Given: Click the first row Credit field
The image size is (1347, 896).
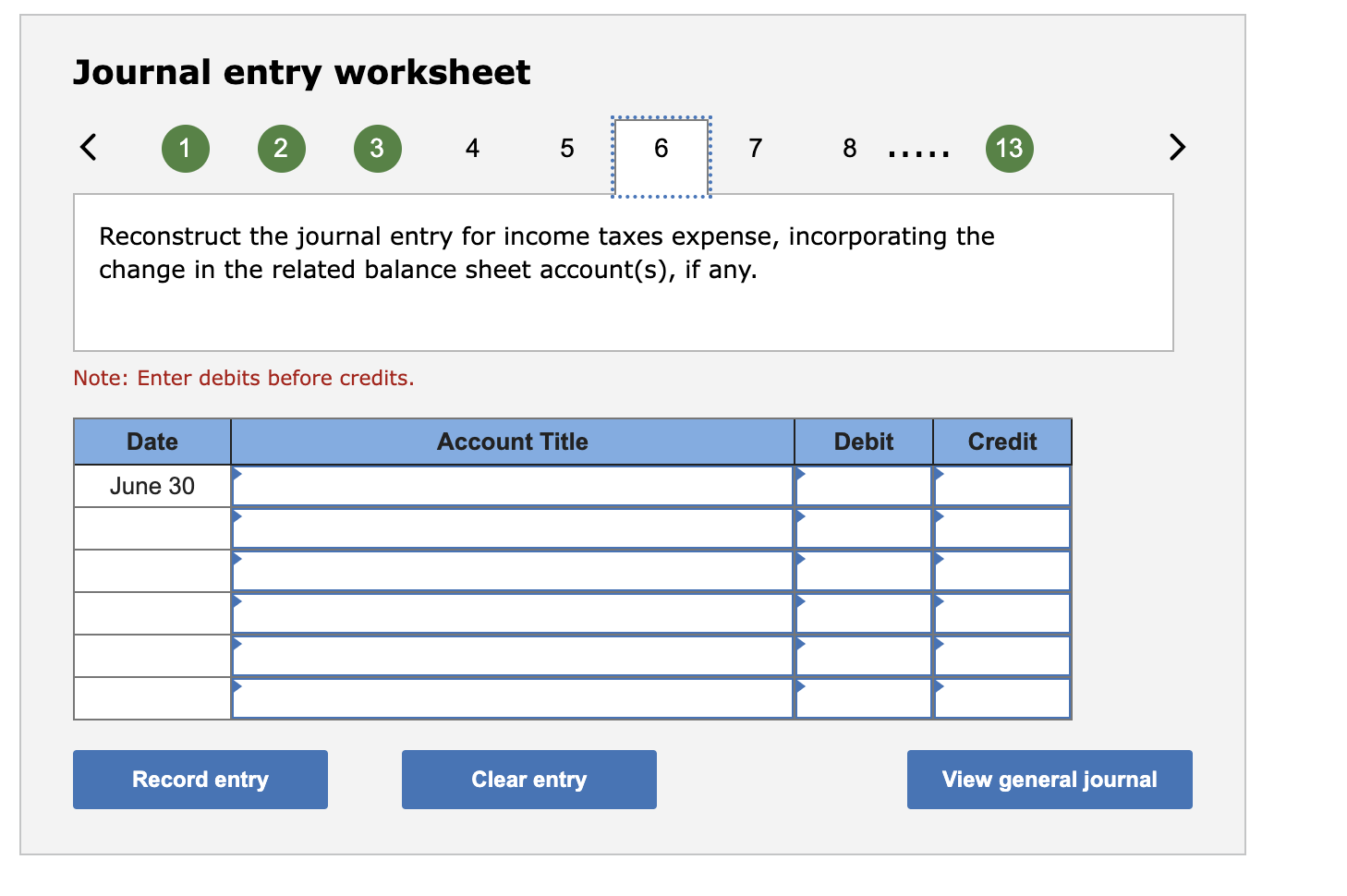Looking at the screenshot, I should (1001, 484).
